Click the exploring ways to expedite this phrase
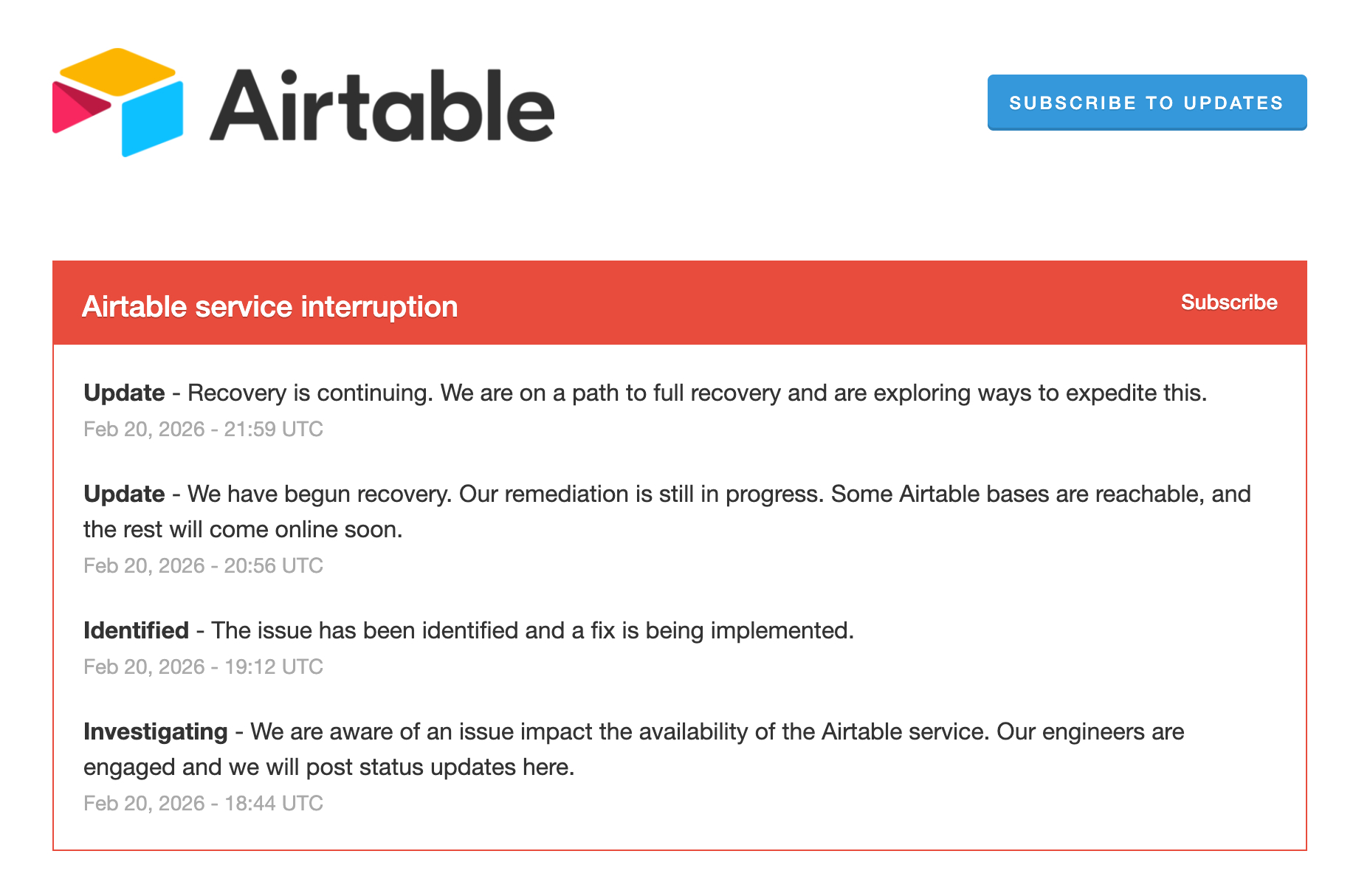The height and width of the screenshot is (896, 1370). tap(1039, 393)
